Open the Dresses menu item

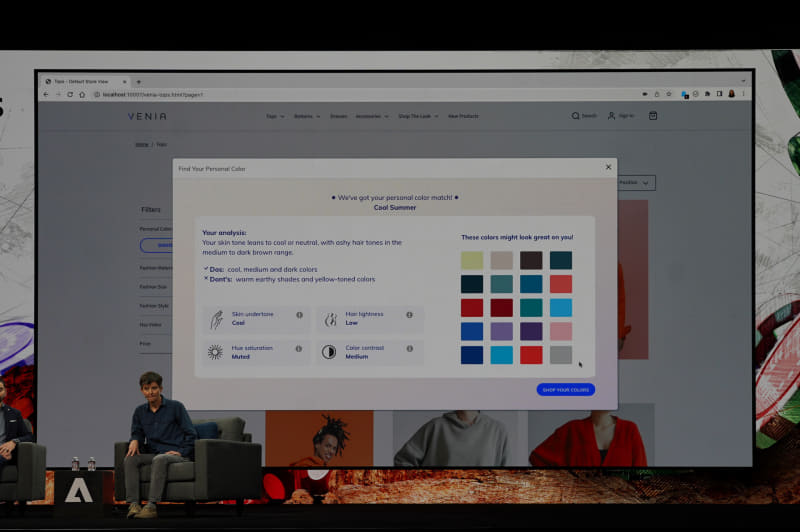coord(338,116)
